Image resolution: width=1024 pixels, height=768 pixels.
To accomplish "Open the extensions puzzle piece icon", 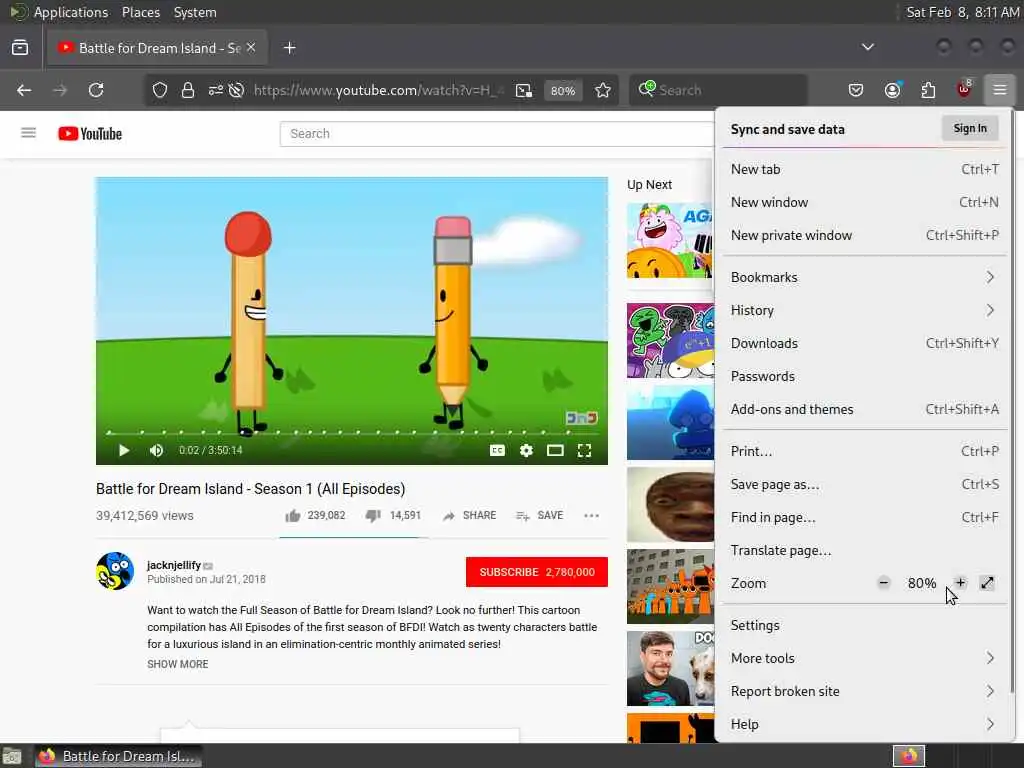I will [x=928, y=90].
